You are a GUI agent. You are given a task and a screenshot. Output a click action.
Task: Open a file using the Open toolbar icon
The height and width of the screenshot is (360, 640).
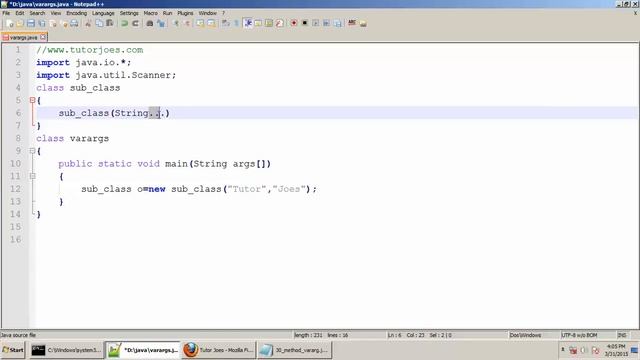point(20,23)
